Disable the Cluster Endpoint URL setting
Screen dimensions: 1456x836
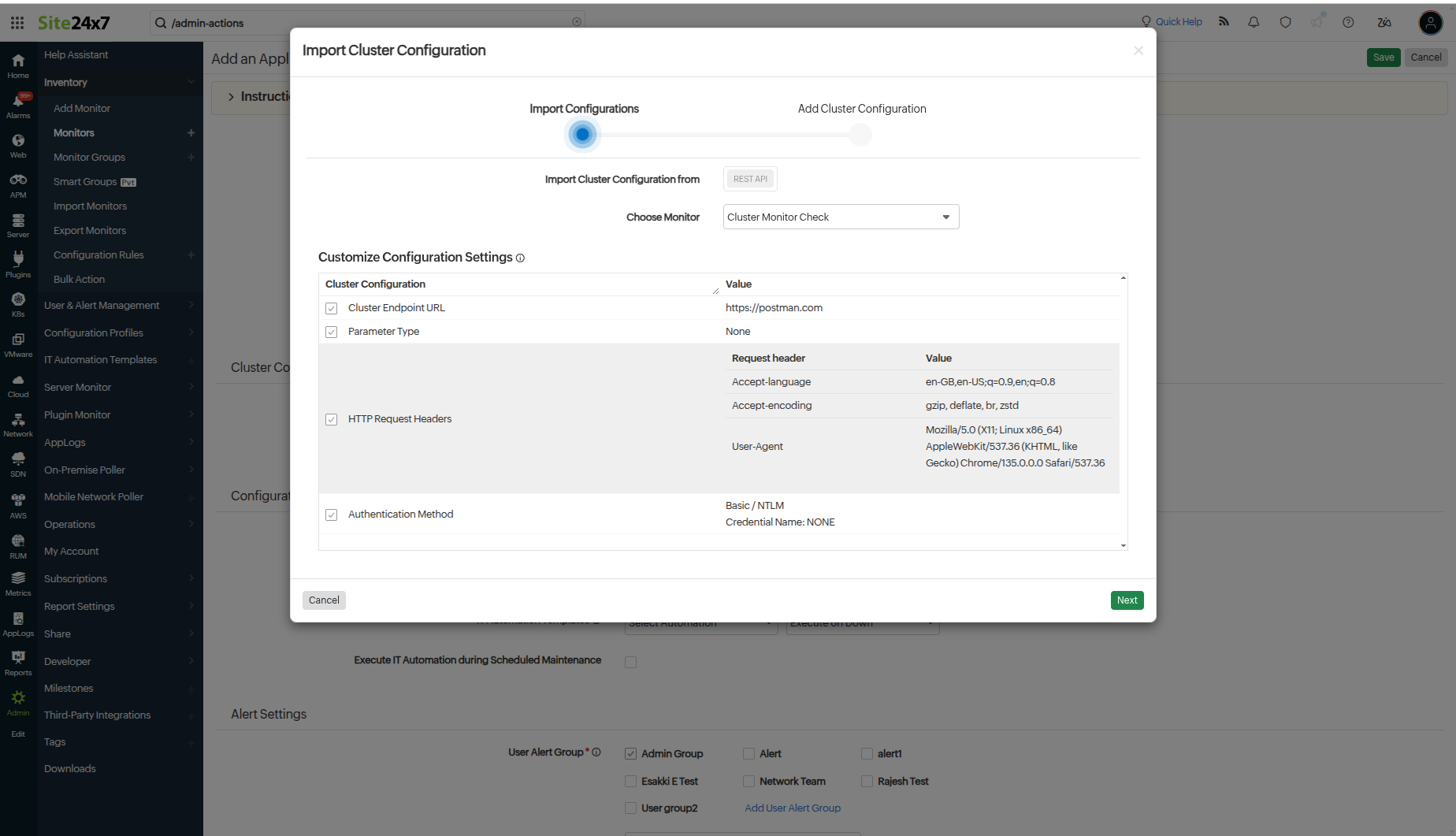point(331,308)
